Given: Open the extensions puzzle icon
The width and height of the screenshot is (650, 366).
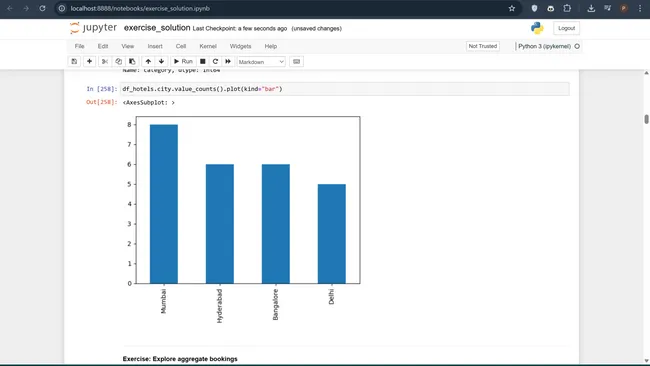Looking at the screenshot, I should point(567,8).
